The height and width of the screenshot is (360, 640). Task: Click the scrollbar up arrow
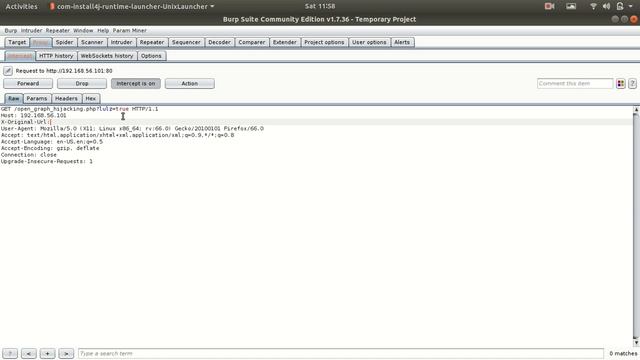point(636,109)
